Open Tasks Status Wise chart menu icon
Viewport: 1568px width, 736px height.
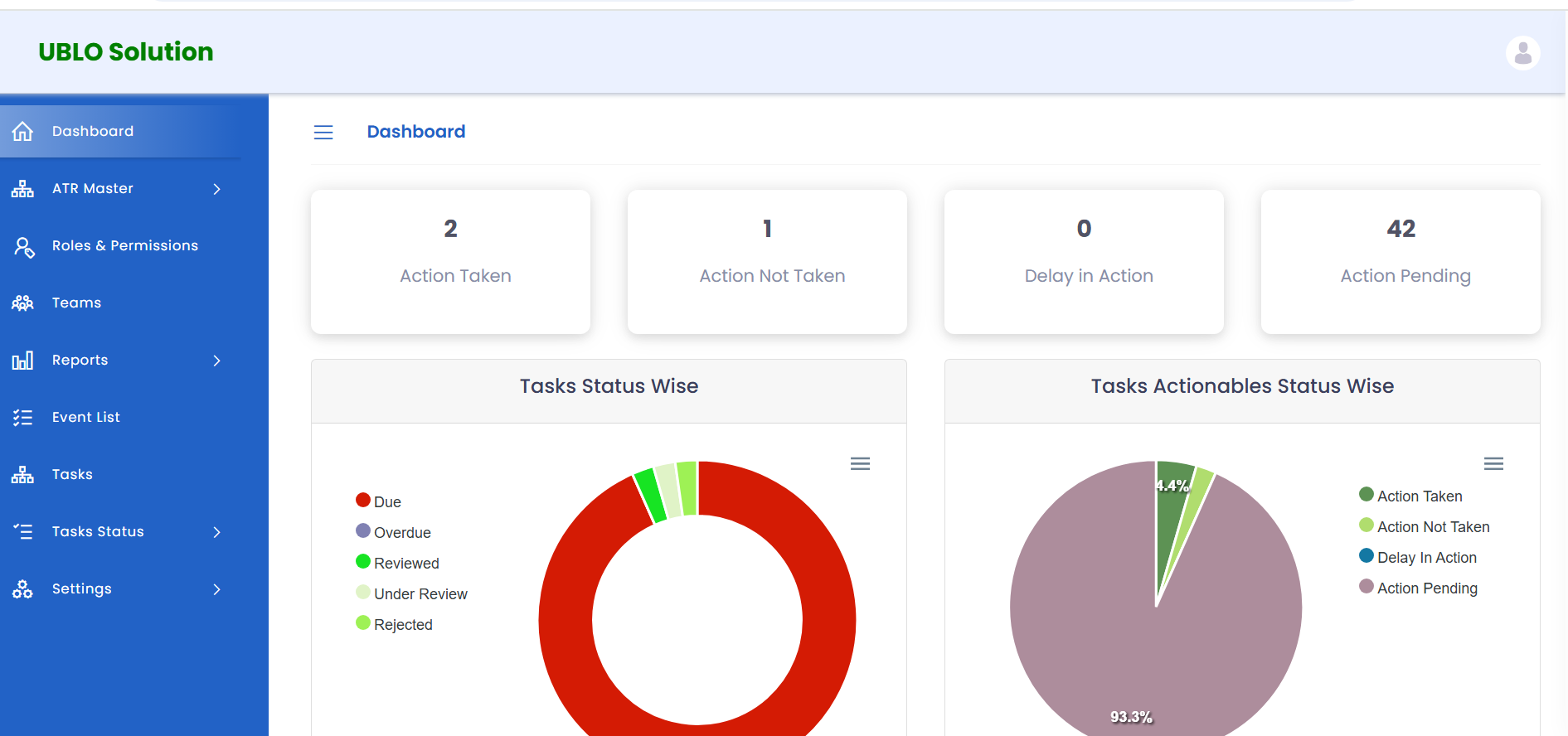pos(860,464)
